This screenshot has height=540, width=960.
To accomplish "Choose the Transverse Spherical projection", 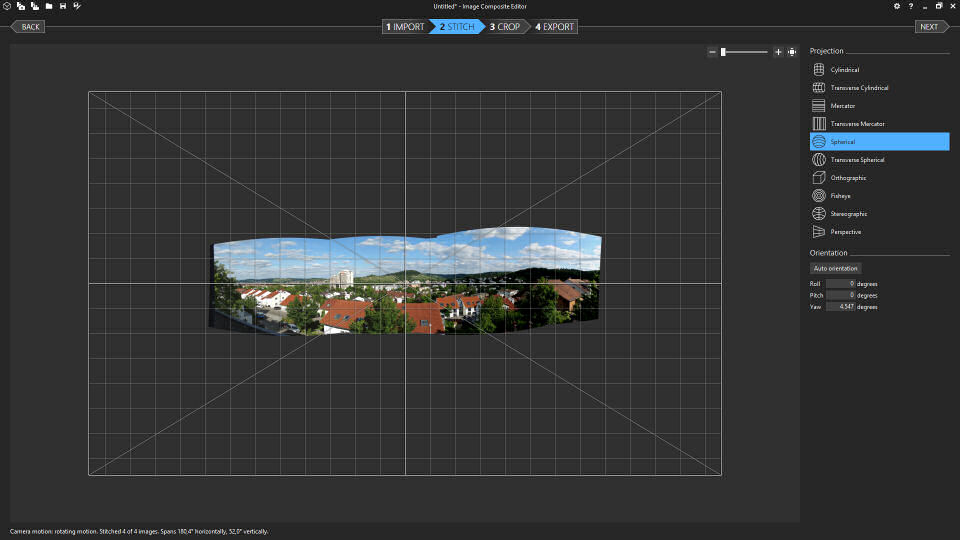I will (x=857, y=160).
